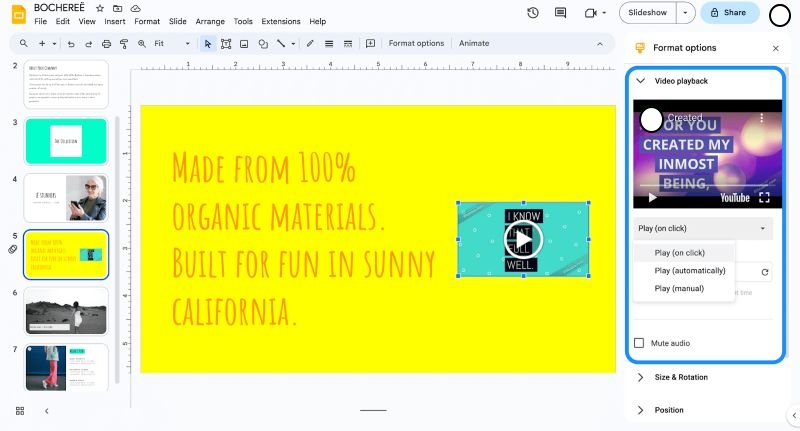Viewport: 800px width, 431px height.
Task: Click the Animate button
Action: [x=474, y=43]
